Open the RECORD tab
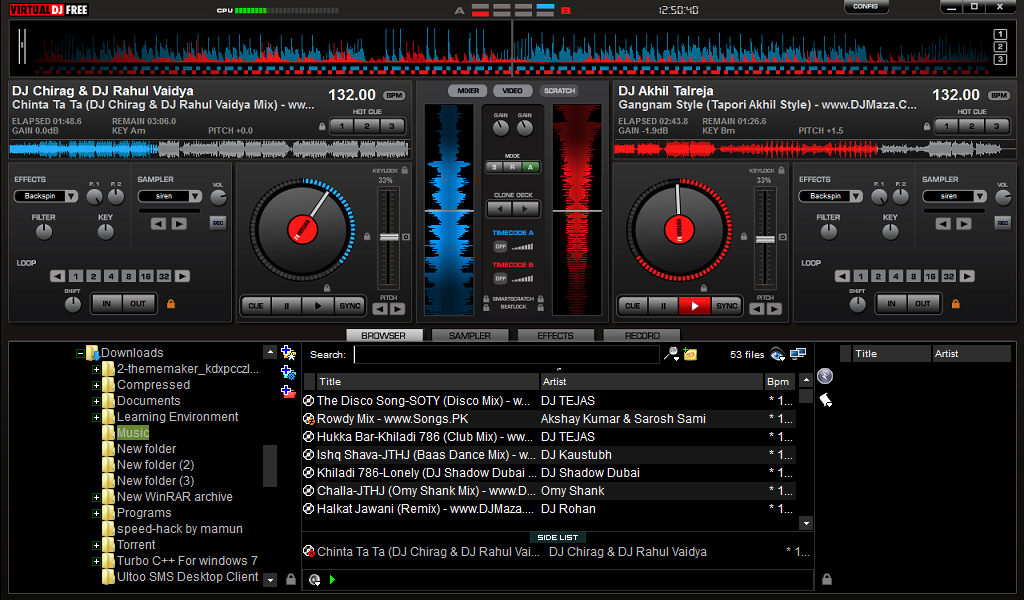The image size is (1024, 600). click(x=642, y=336)
